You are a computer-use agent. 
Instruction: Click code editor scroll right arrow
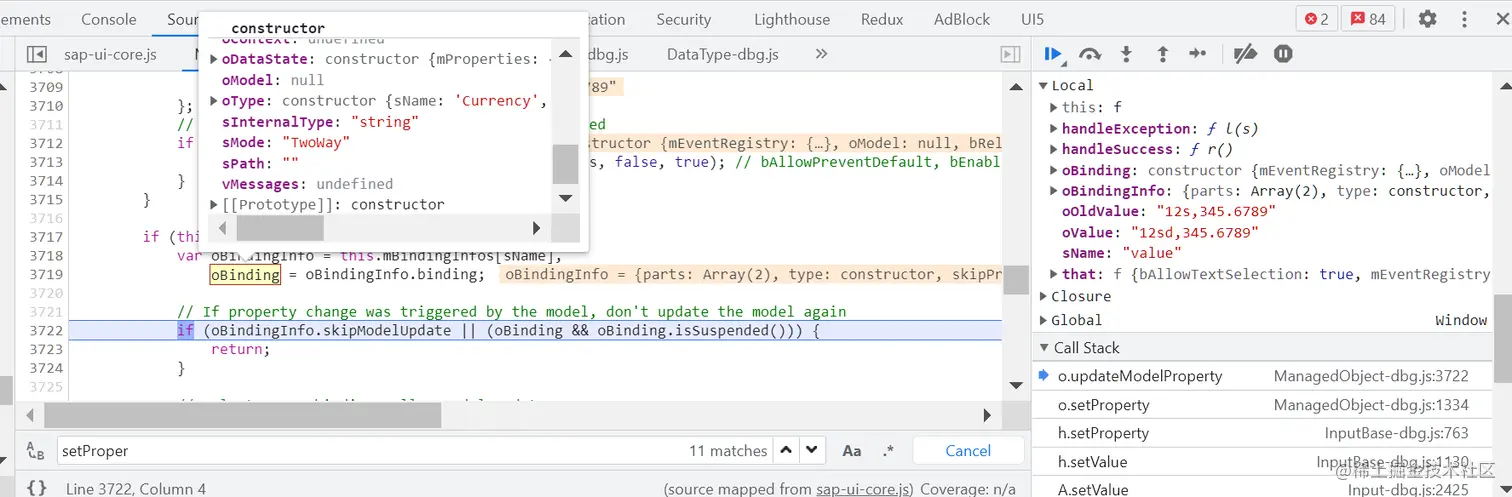[x=987, y=415]
